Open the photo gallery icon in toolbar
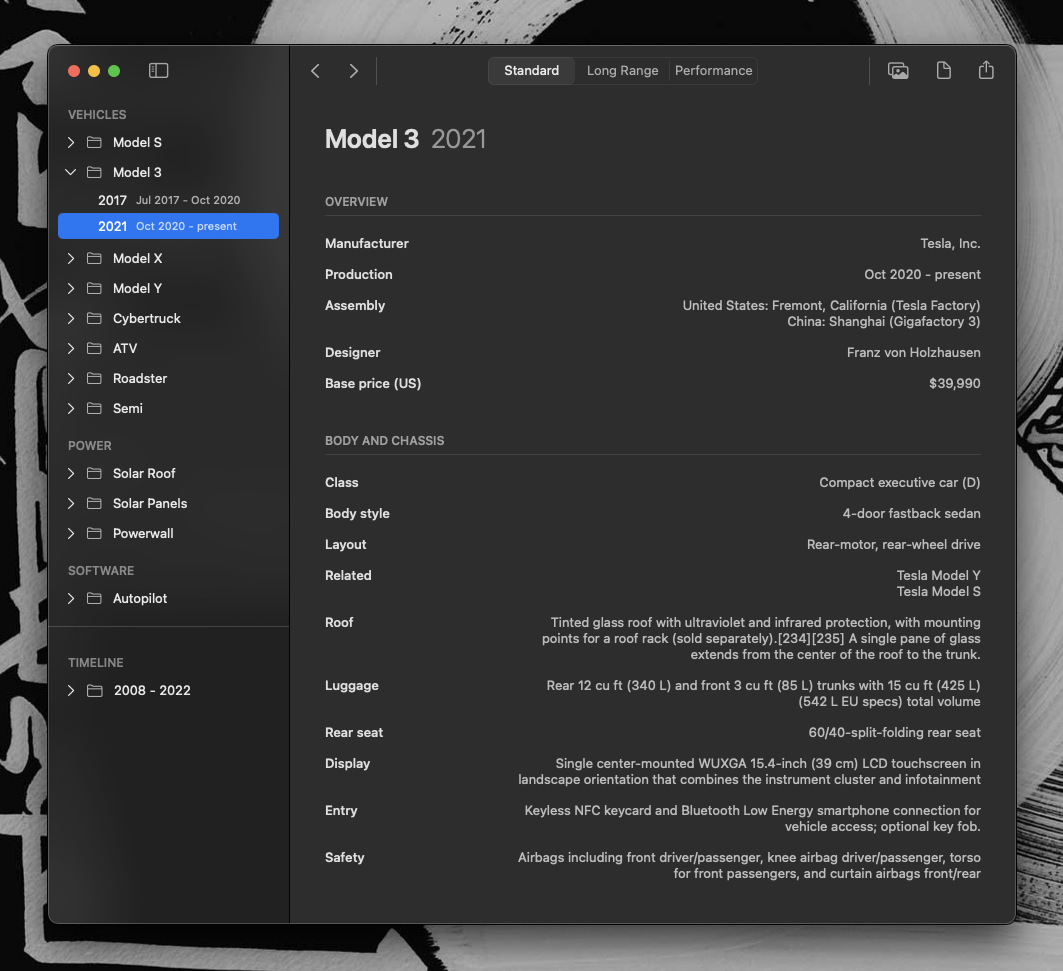1063x971 pixels. pyautogui.click(x=898, y=71)
